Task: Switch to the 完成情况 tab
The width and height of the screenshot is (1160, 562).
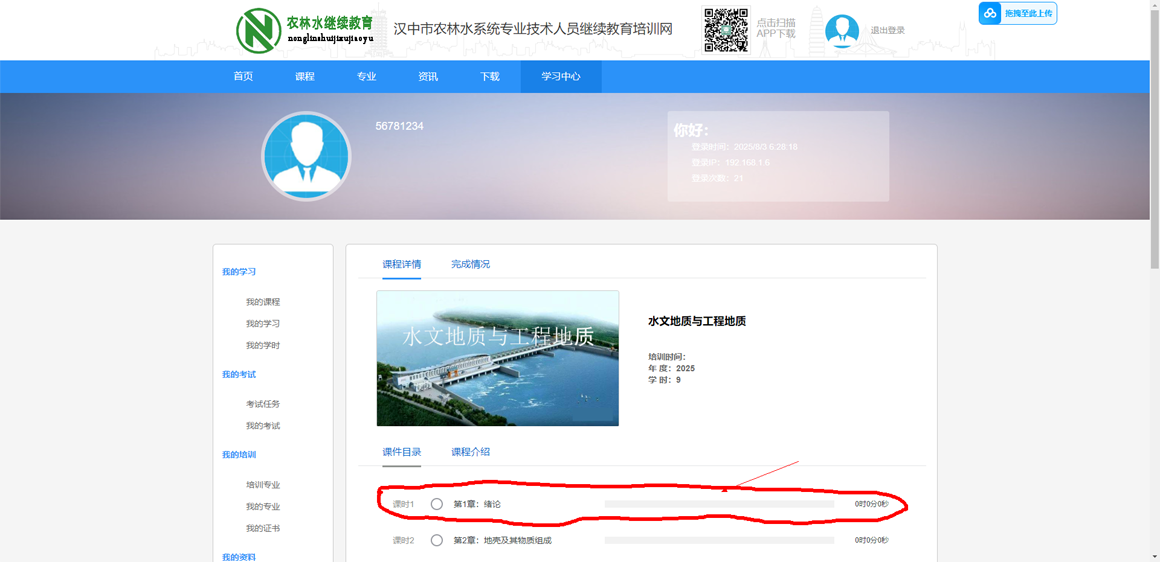Action: pyautogui.click(x=470, y=265)
